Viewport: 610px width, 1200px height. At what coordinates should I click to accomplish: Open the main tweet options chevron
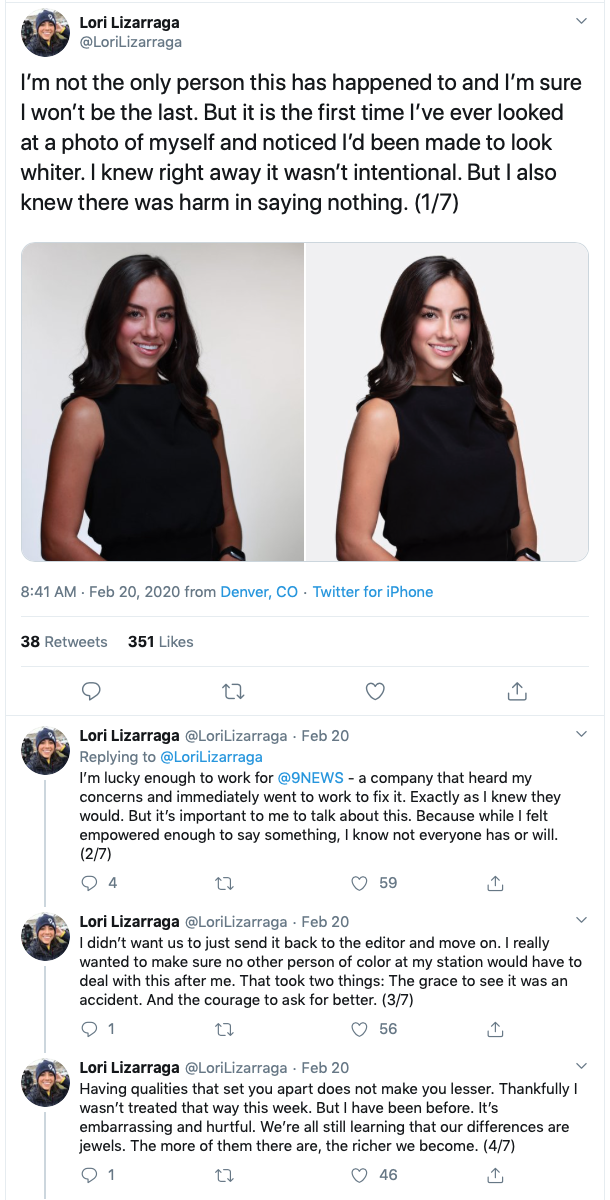[582, 20]
